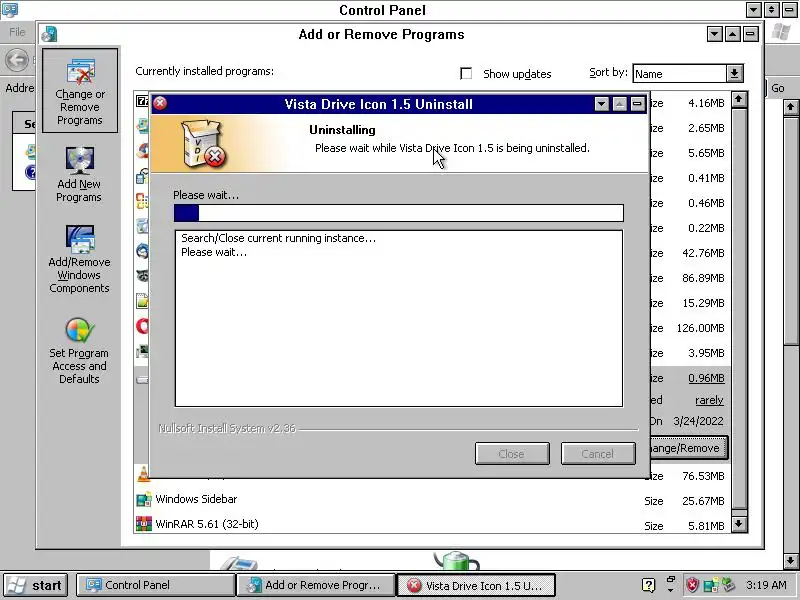Click the 0.96MB size link
The height and width of the screenshot is (600, 800).
(706, 378)
